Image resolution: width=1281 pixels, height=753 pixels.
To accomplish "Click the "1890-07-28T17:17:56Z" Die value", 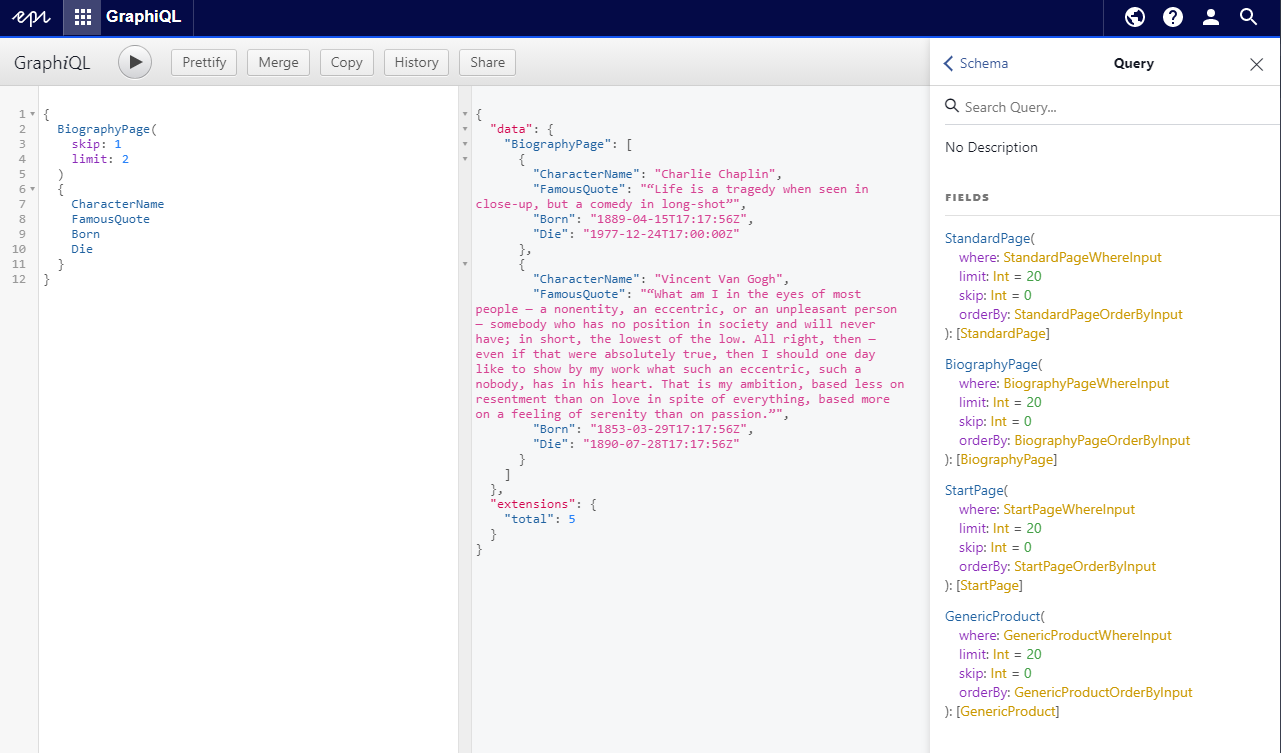I will click(661, 444).
